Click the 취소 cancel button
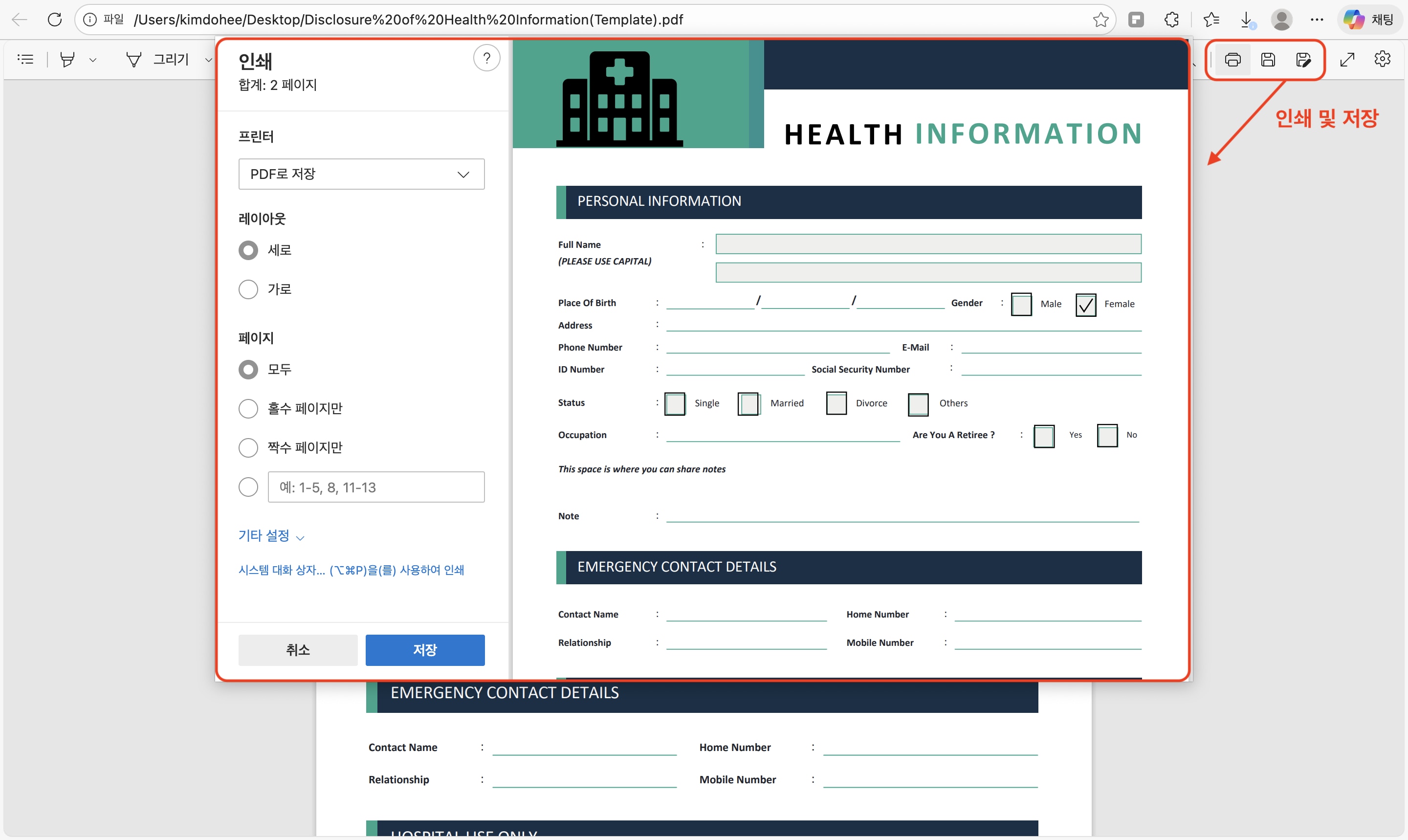 point(298,650)
